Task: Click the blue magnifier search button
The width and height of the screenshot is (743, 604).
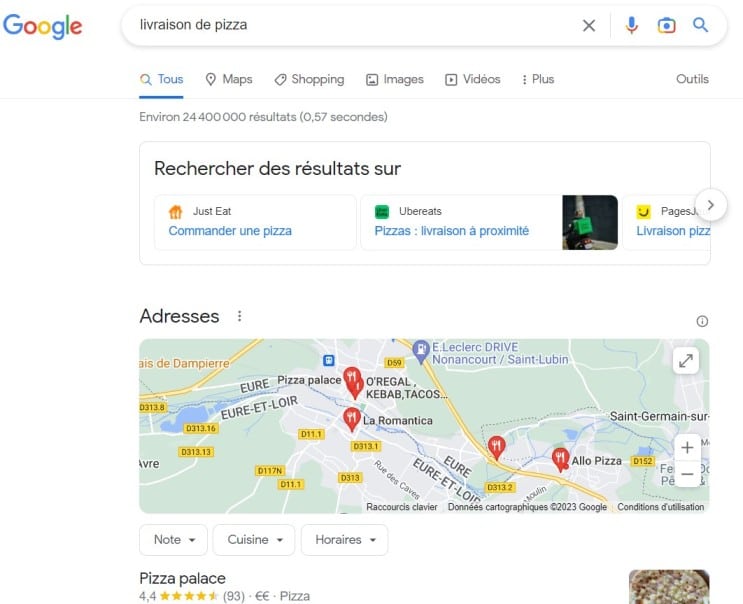Action: coord(700,25)
